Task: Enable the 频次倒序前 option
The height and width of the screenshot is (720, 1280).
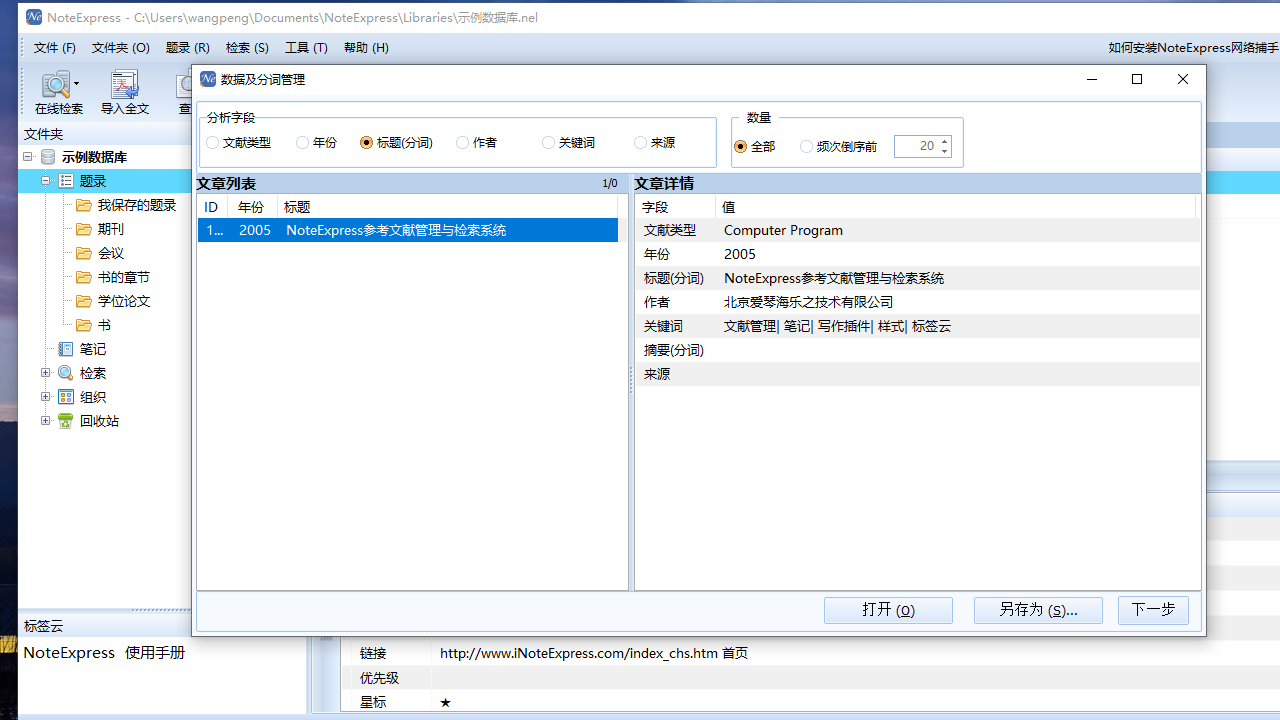Action: [x=806, y=146]
